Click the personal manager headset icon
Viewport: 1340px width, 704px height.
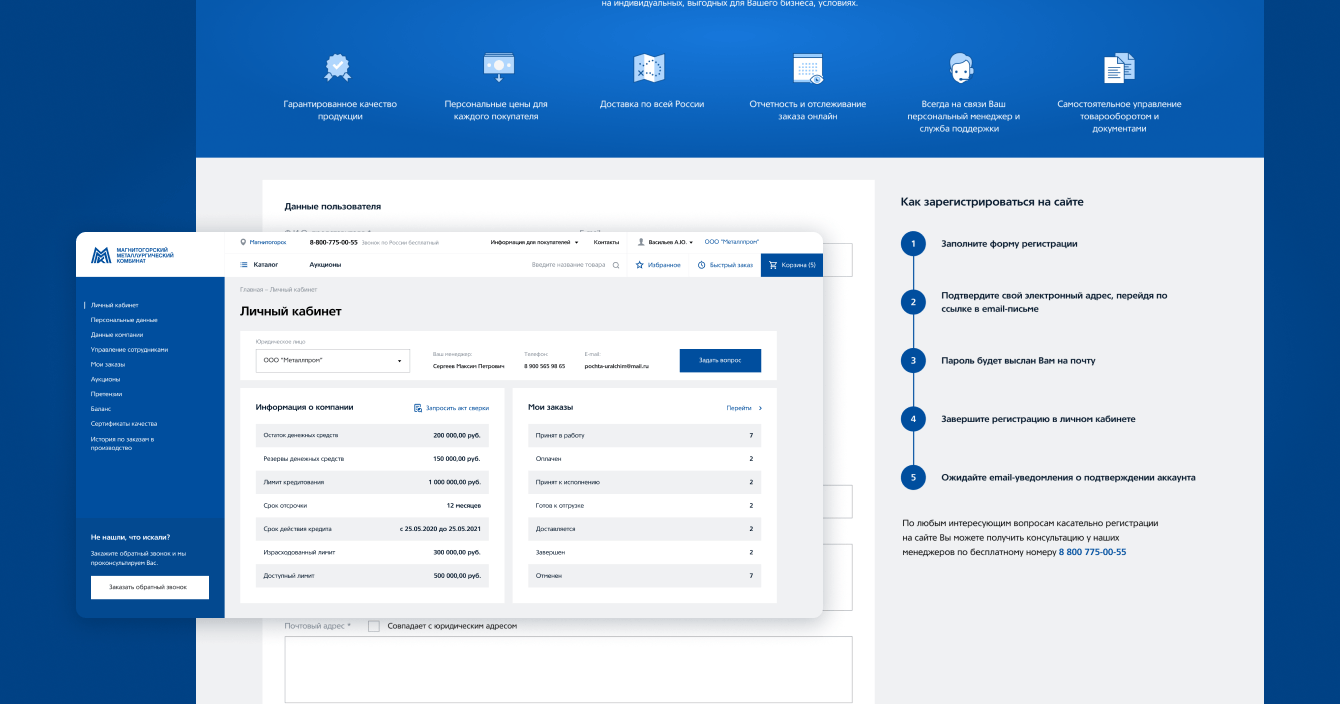tap(961, 68)
